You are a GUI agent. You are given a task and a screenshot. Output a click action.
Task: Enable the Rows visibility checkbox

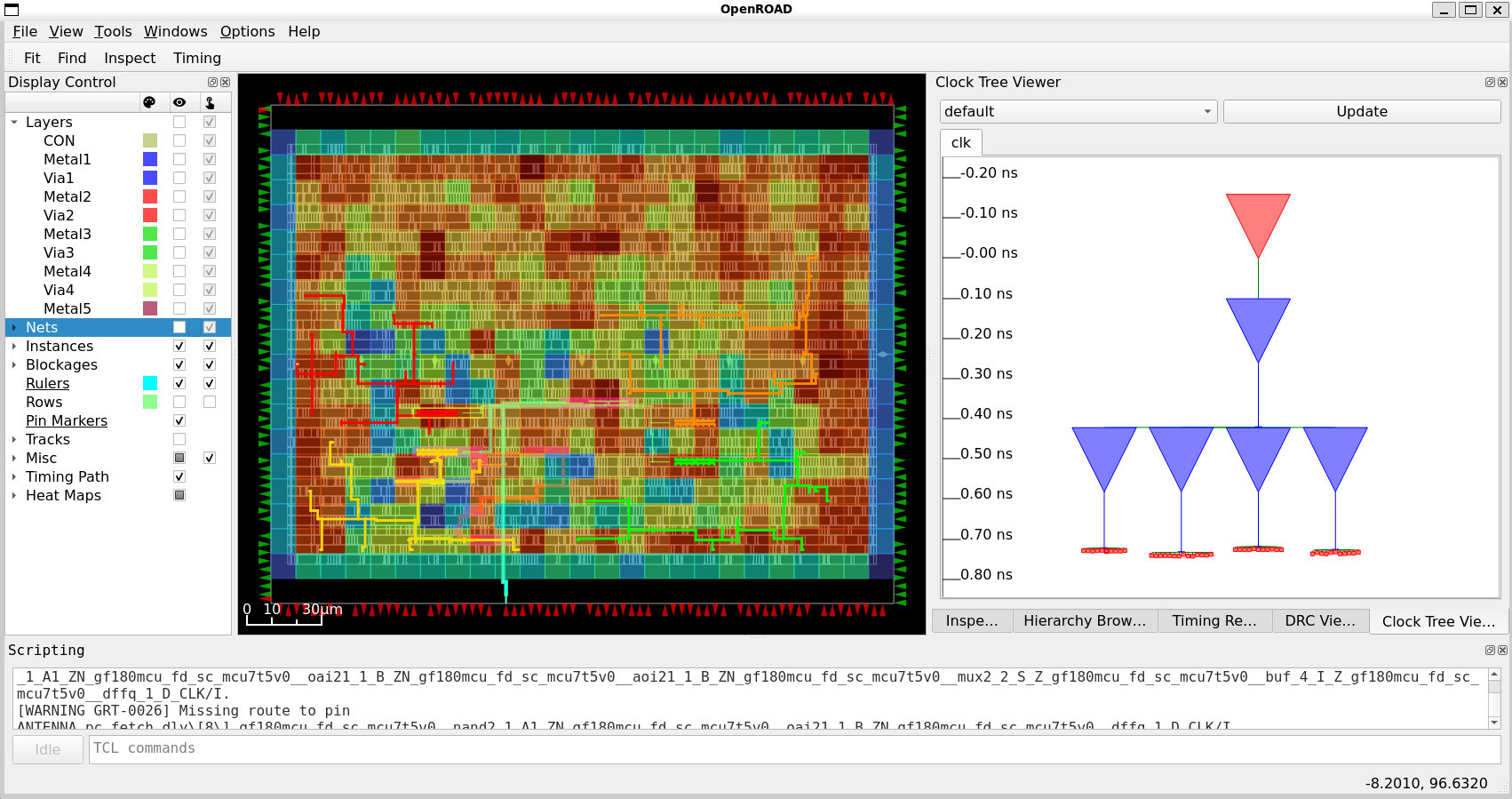[179, 402]
